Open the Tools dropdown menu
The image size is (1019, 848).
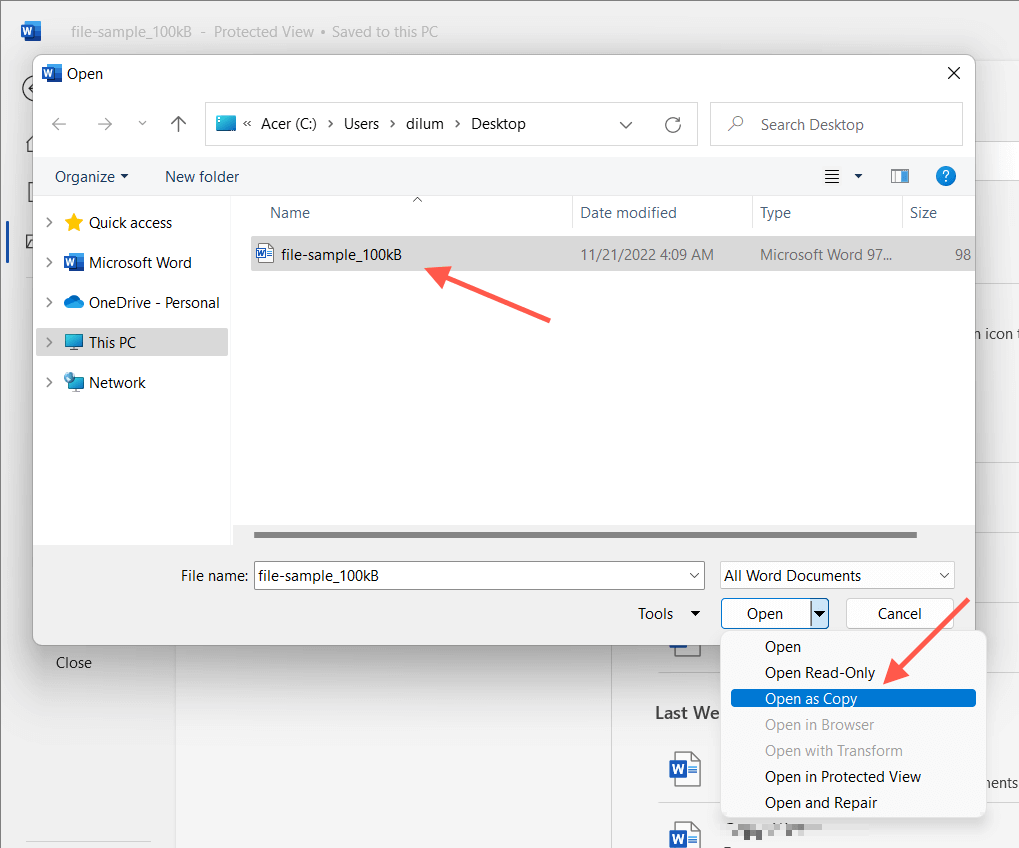click(x=669, y=614)
